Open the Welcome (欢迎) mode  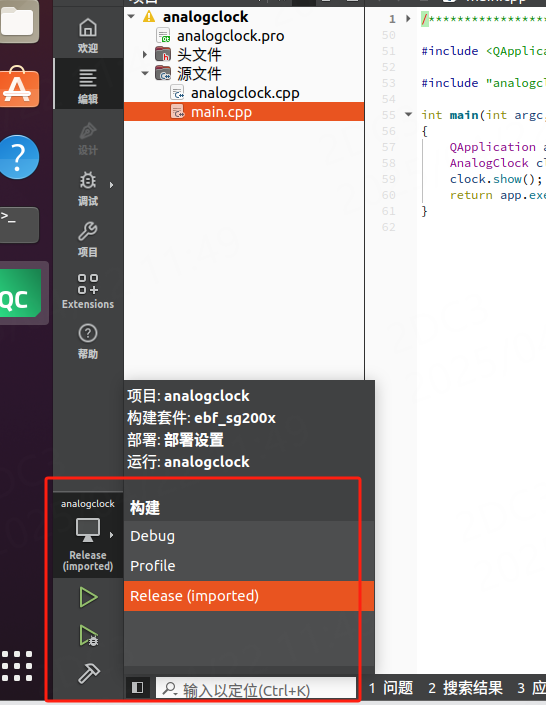click(x=88, y=36)
